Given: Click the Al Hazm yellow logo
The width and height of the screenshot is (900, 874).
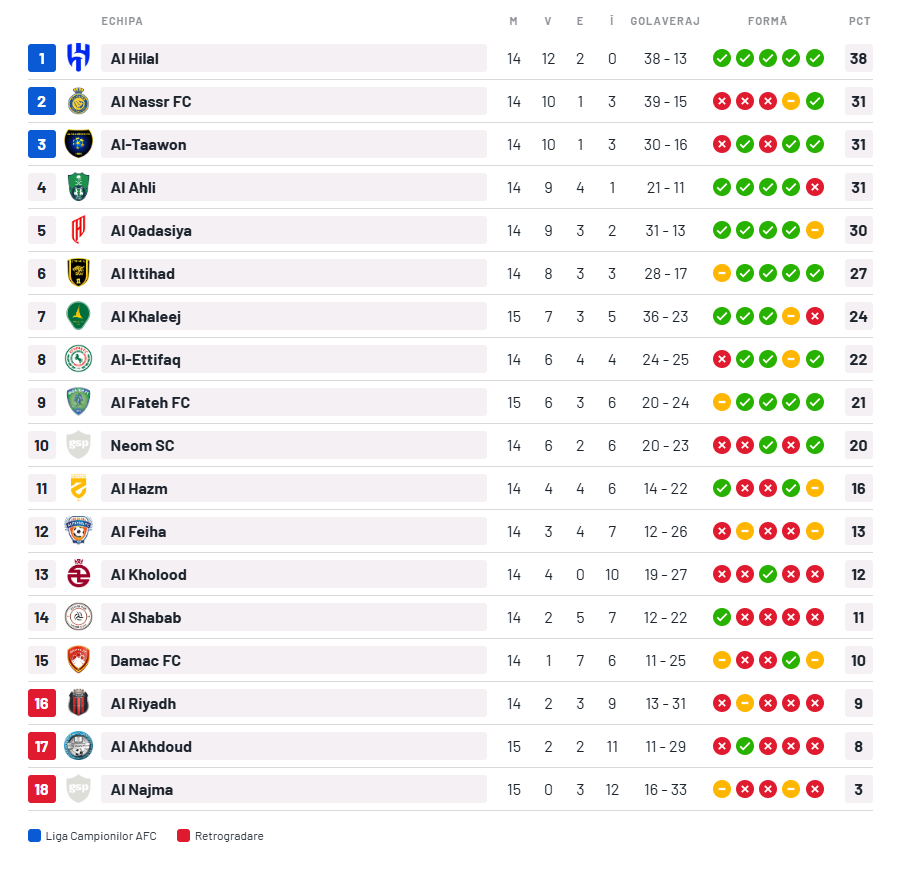Looking at the screenshot, I should tap(78, 488).
